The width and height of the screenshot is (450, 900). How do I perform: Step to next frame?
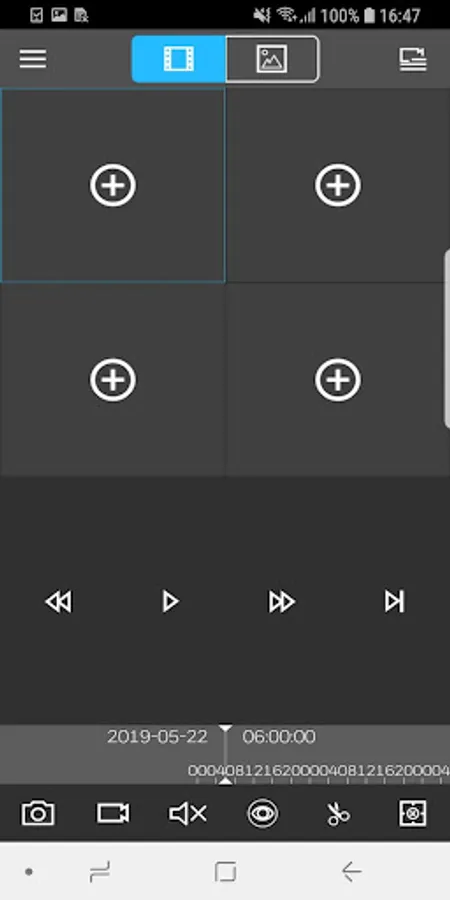click(x=394, y=602)
